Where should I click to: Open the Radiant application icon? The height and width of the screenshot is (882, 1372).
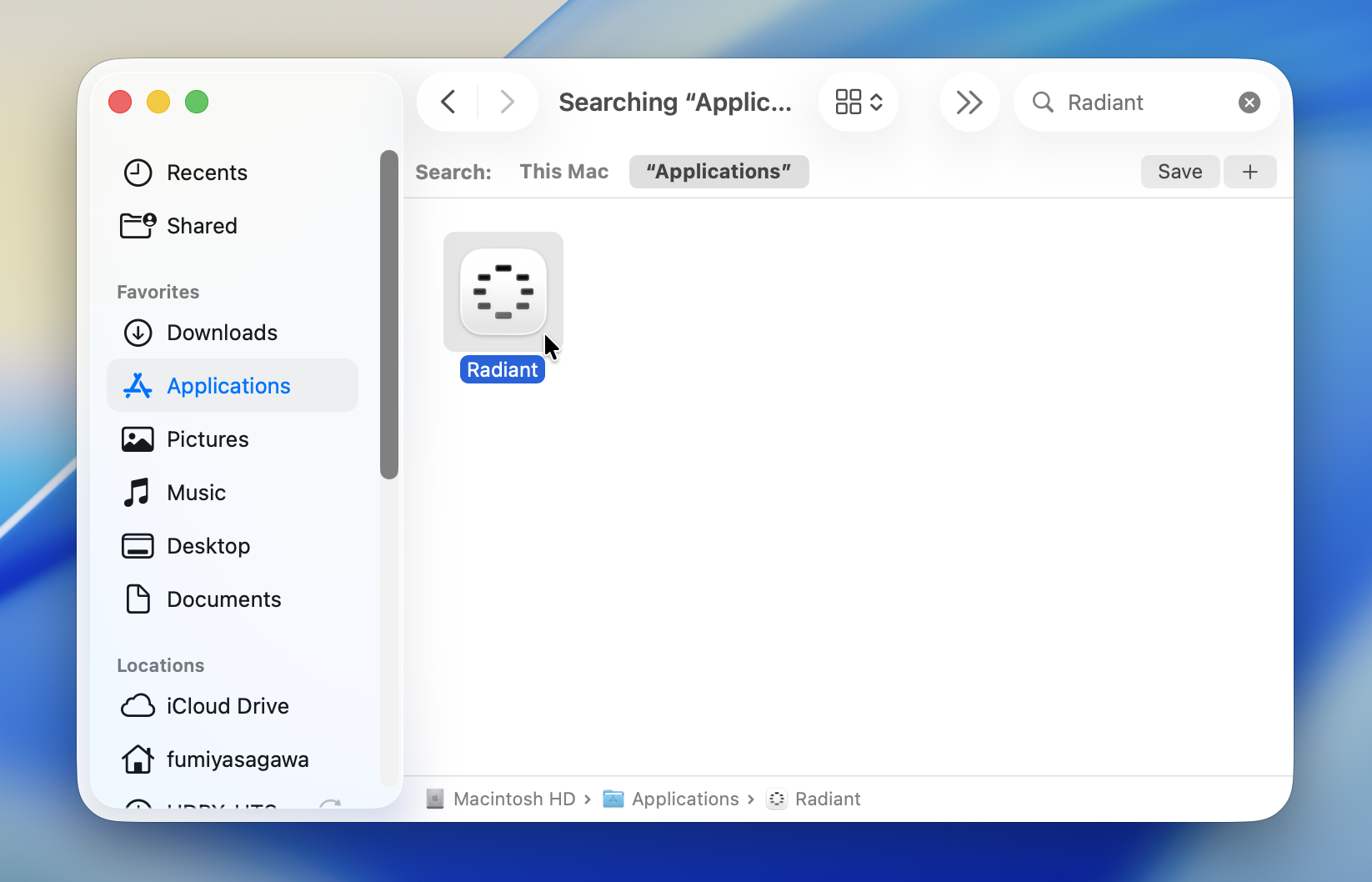[503, 292]
